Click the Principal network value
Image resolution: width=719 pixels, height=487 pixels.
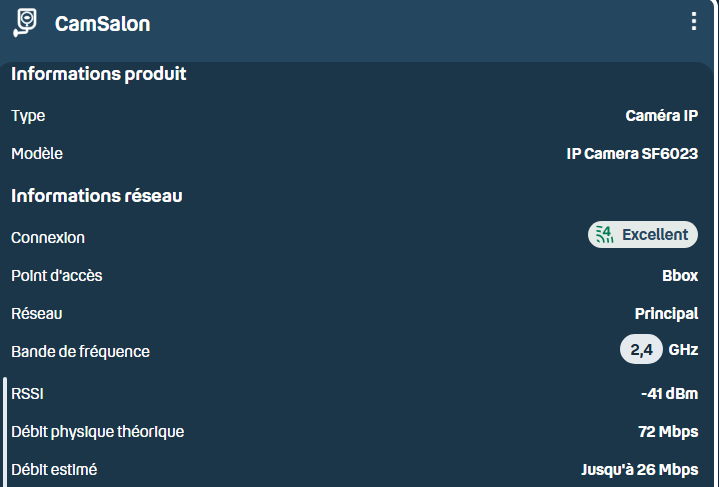(666, 314)
